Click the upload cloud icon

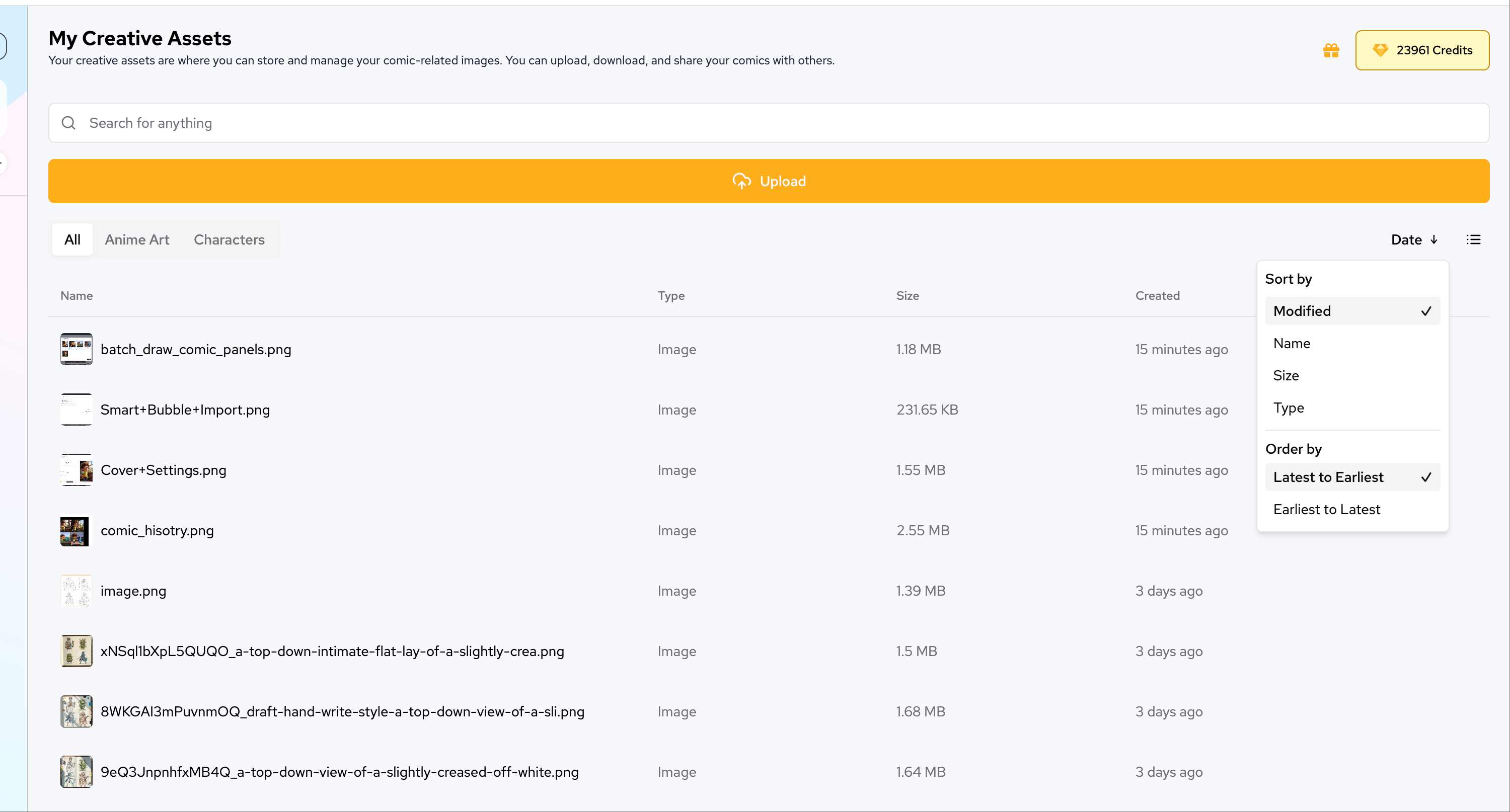[x=741, y=182]
